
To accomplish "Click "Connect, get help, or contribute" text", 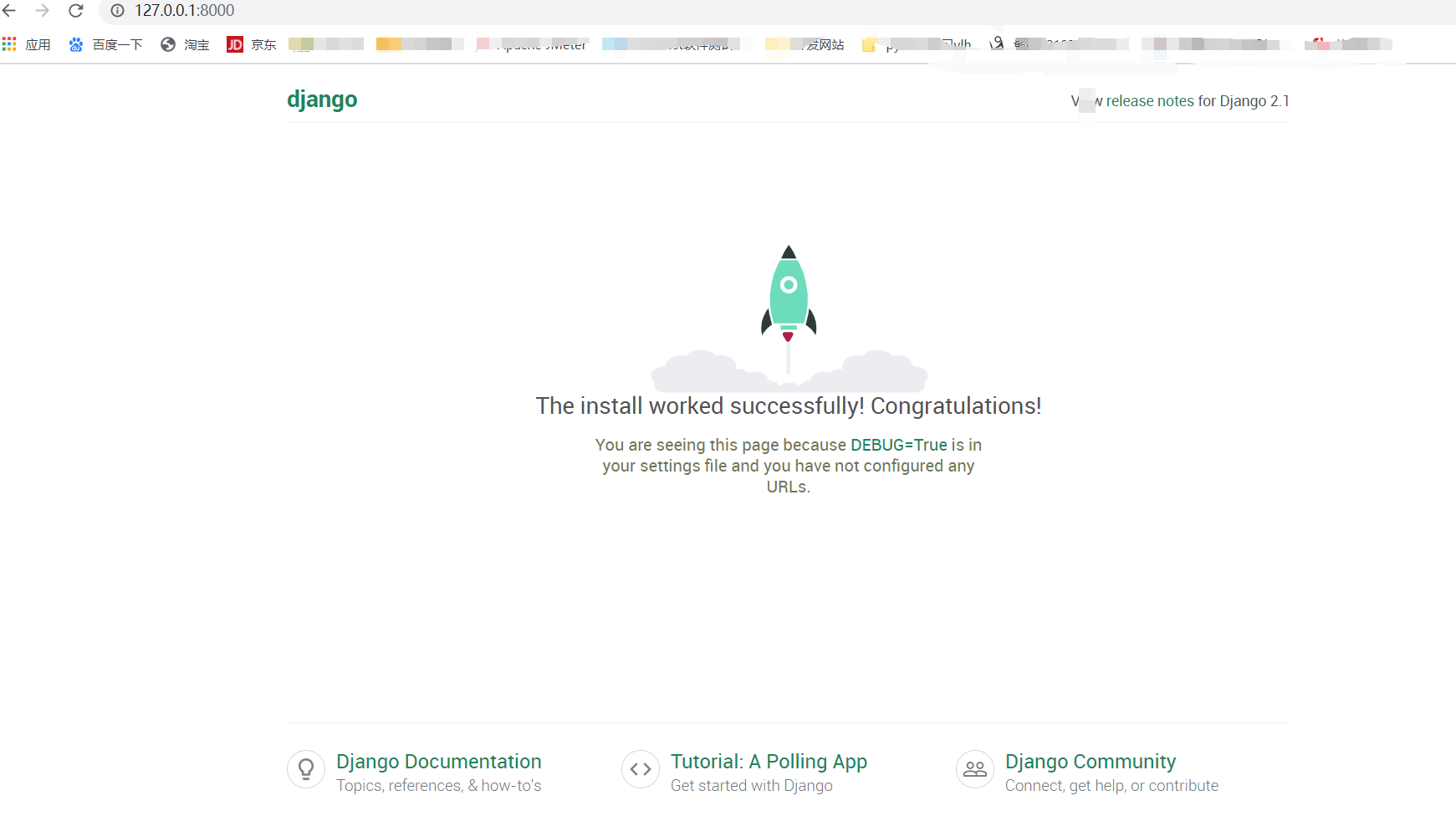I will 1111,786.
